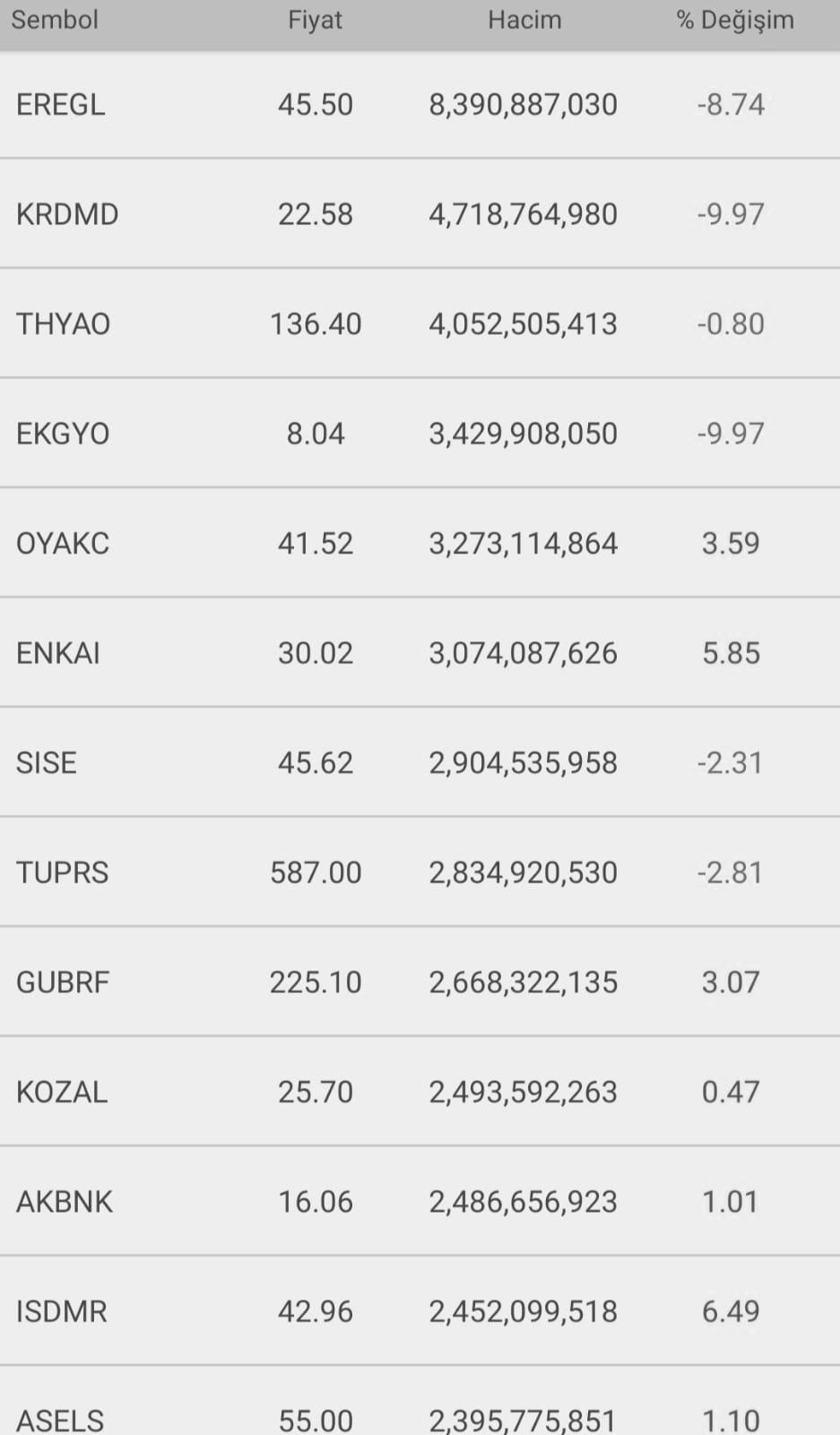This screenshot has height=1435, width=840.
Task: Select the KOZAL symbol
Action: 62,1091
